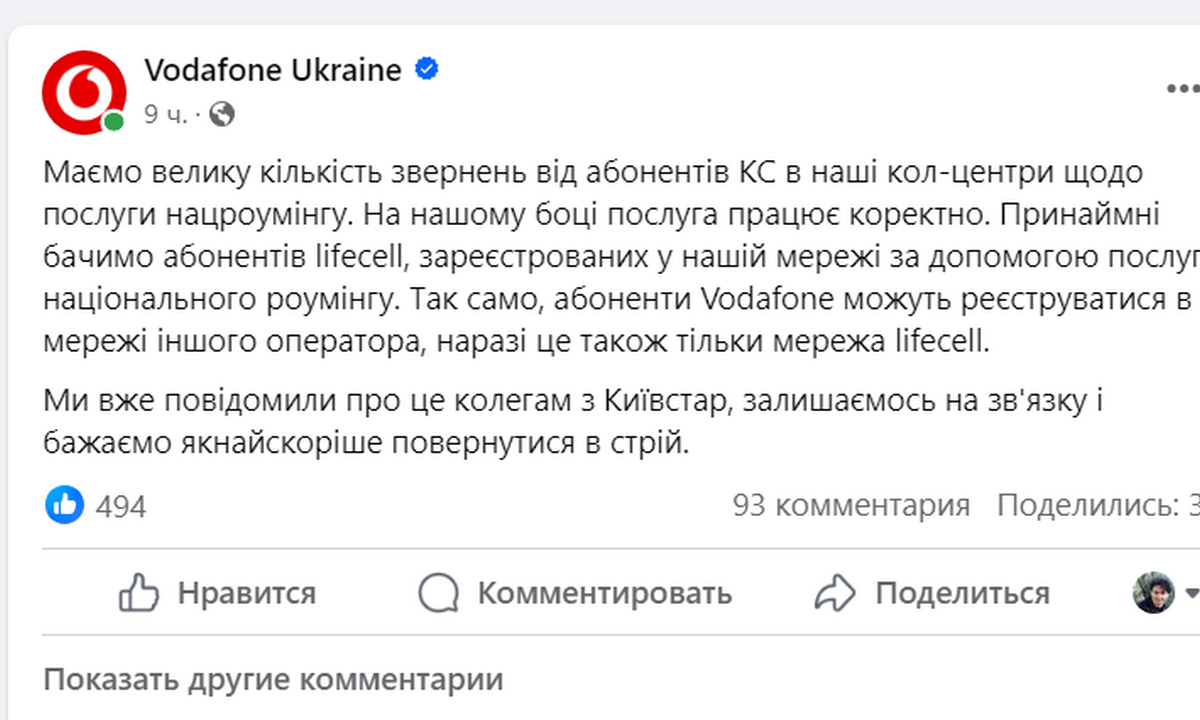Click the share arrow icon
Image resolution: width=1200 pixels, height=720 pixels.
[835, 593]
